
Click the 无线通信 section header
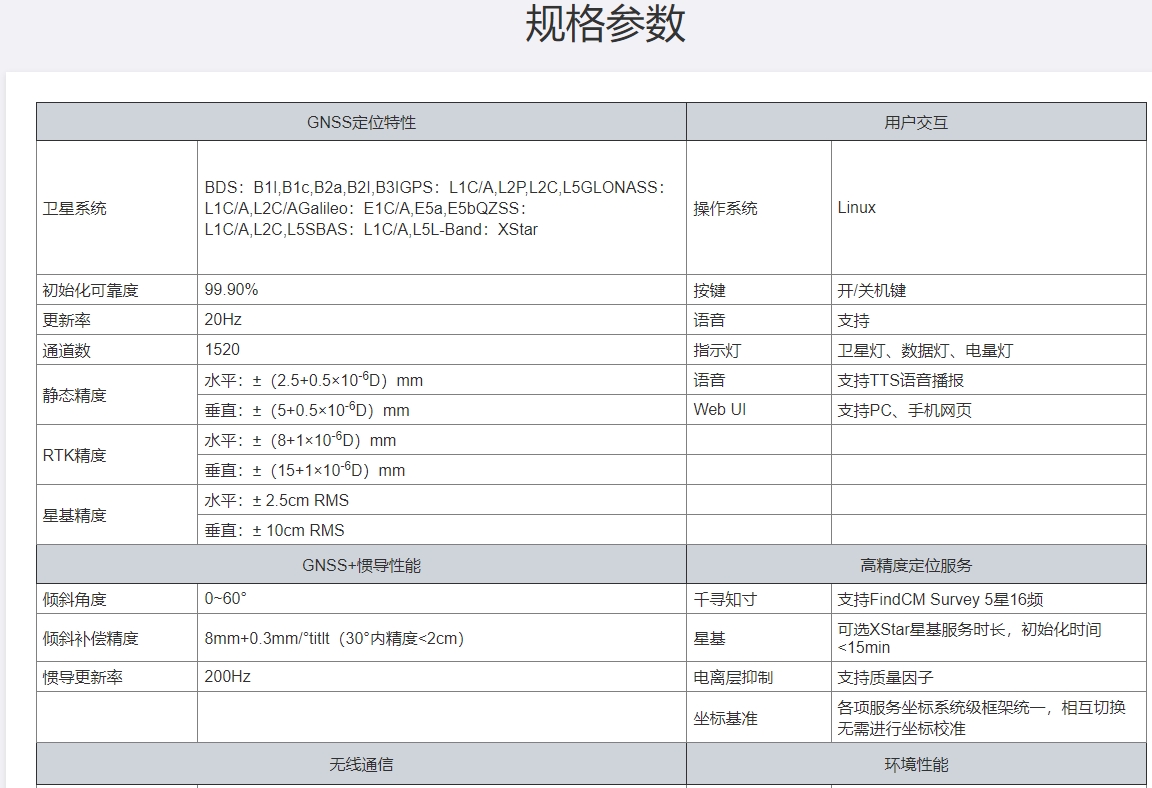point(361,765)
